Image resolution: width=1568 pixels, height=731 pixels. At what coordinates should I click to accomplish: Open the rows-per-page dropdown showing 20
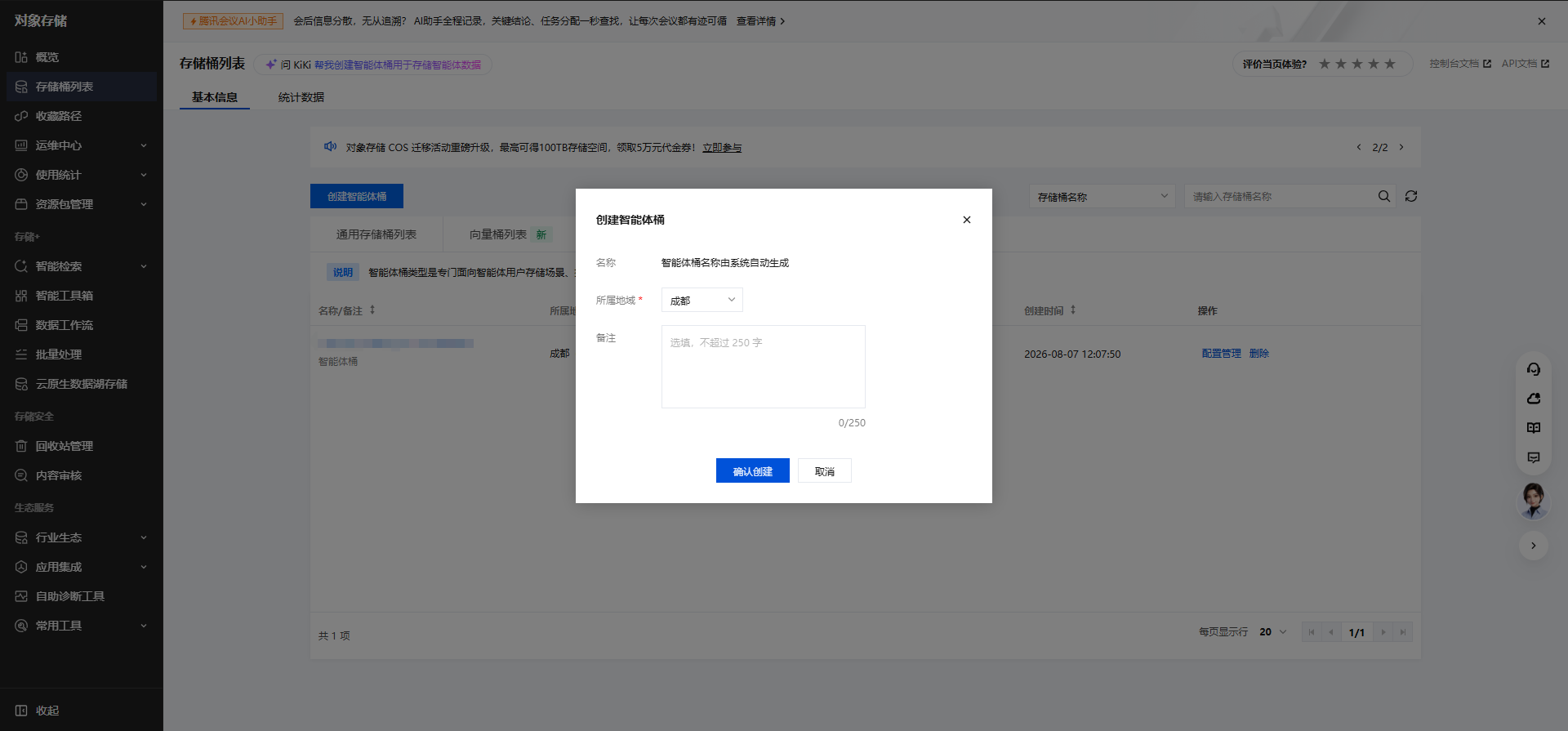(1273, 632)
